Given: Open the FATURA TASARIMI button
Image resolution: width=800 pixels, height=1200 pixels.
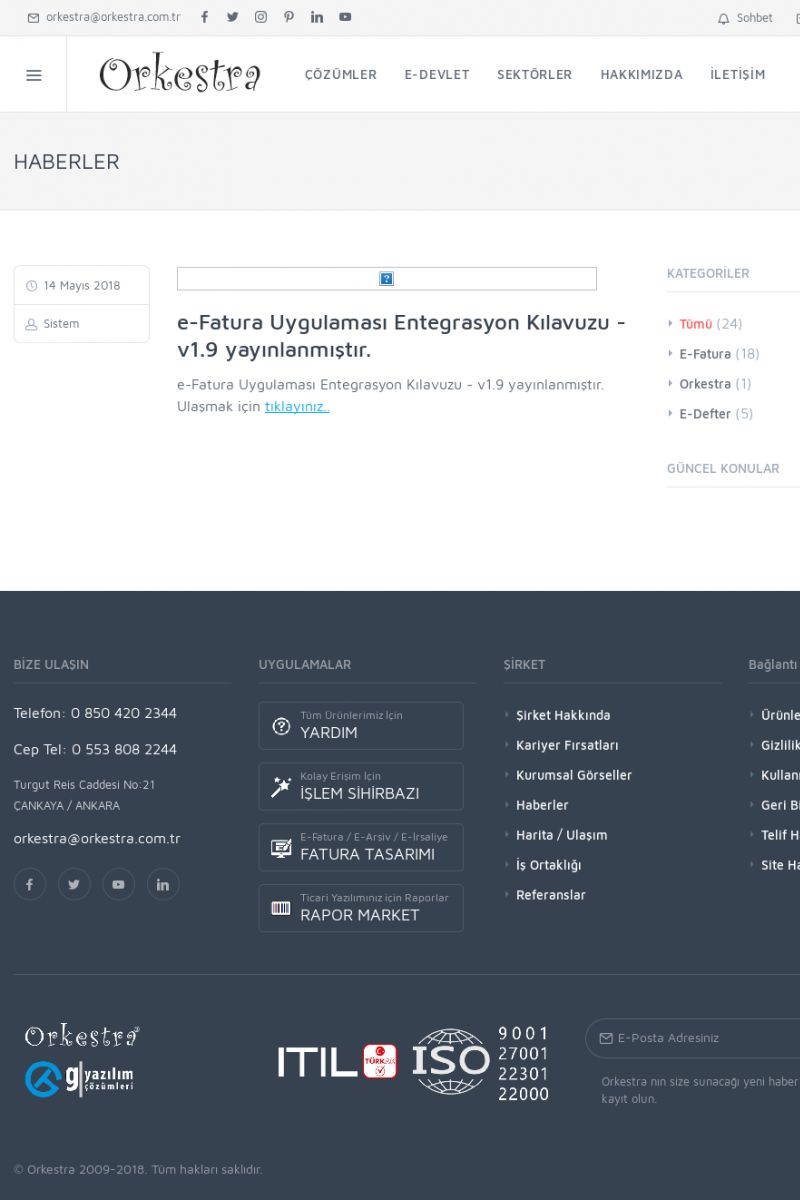Looking at the screenshot, I should pos(361,847).
